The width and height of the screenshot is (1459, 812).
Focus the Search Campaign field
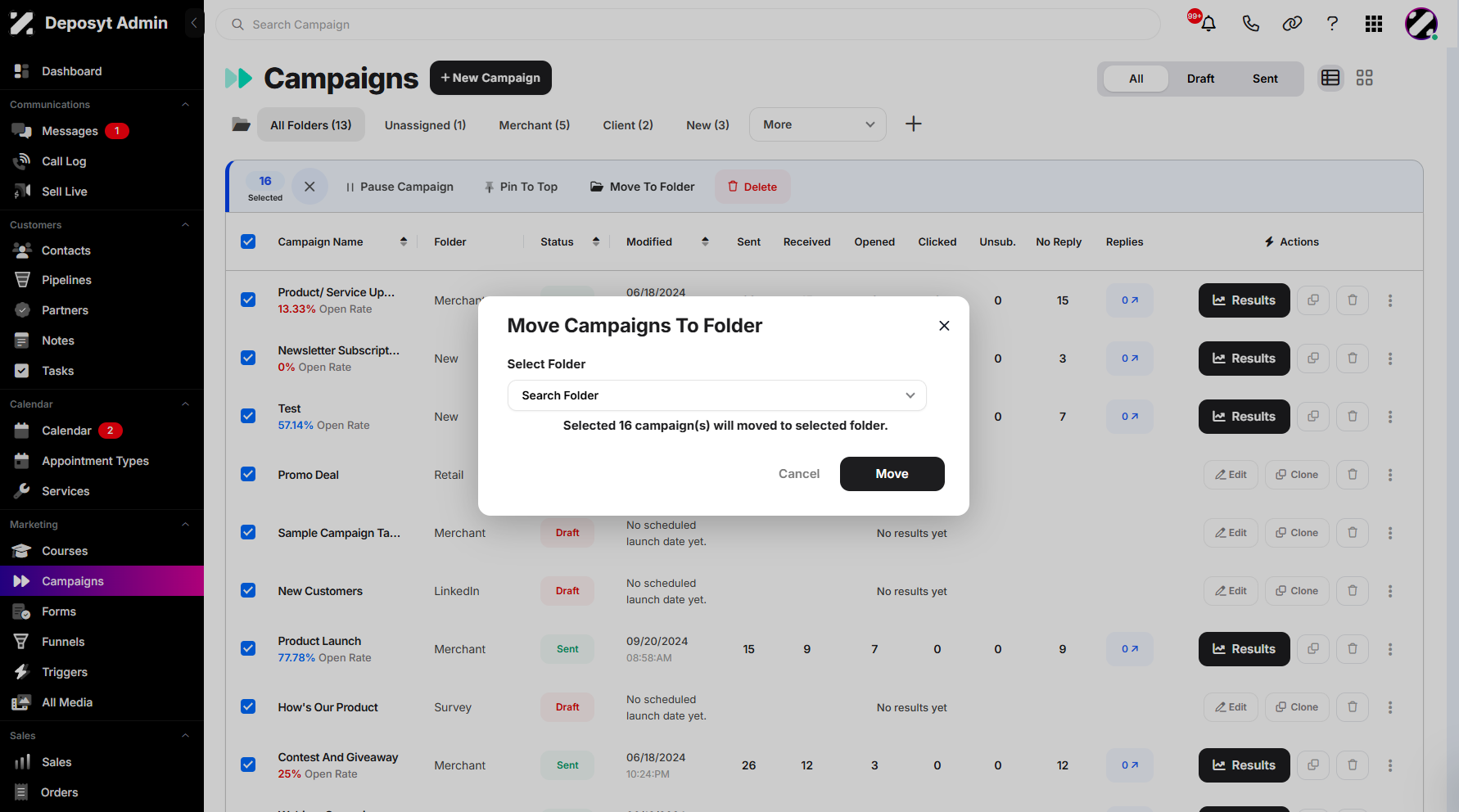688,25
